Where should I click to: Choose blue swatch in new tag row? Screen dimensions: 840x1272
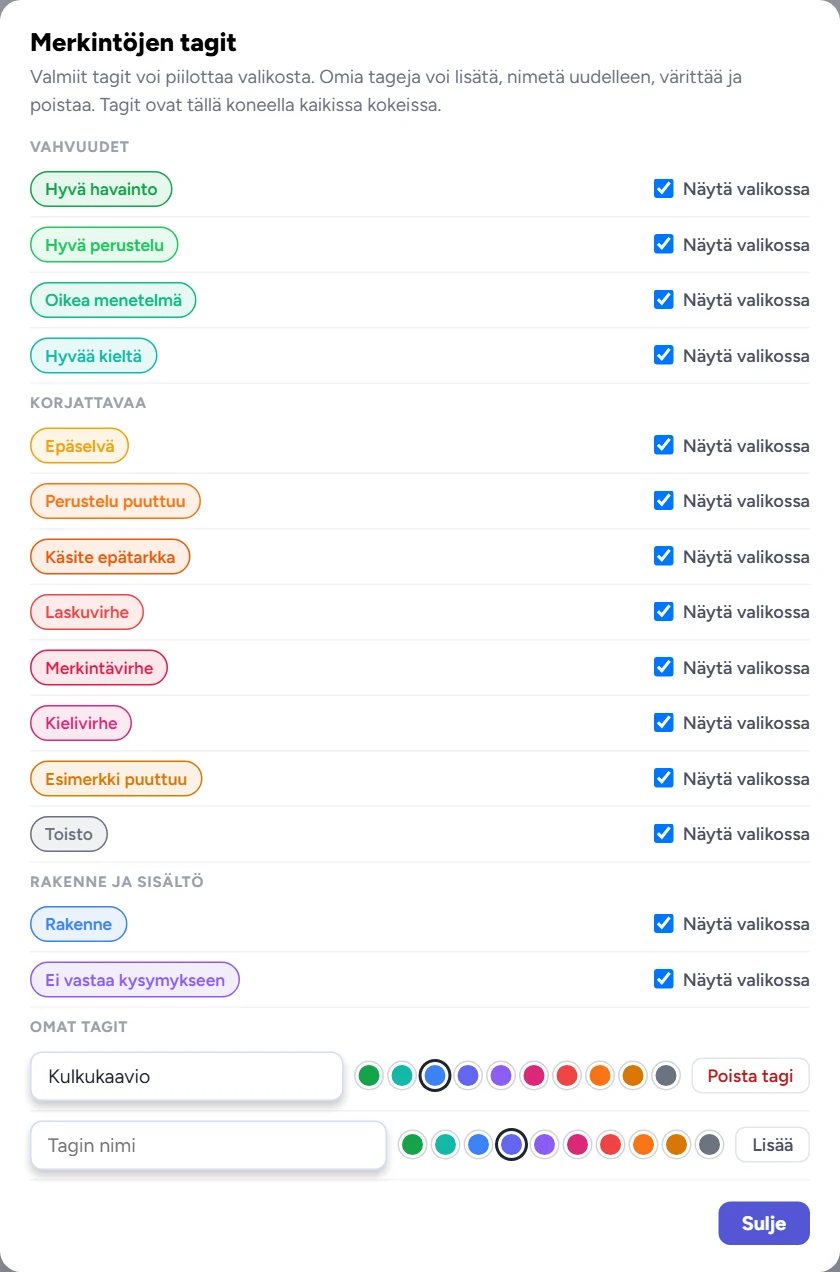(478, 1144)
